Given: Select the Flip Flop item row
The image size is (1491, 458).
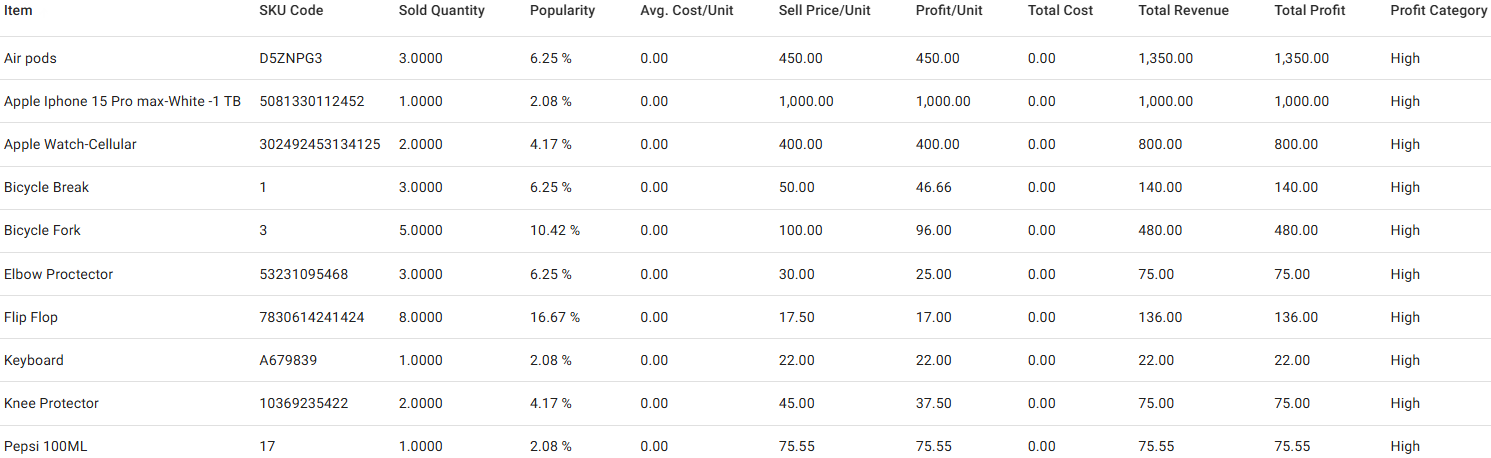Looking at the screenshot, I should [x=31, y=317].
